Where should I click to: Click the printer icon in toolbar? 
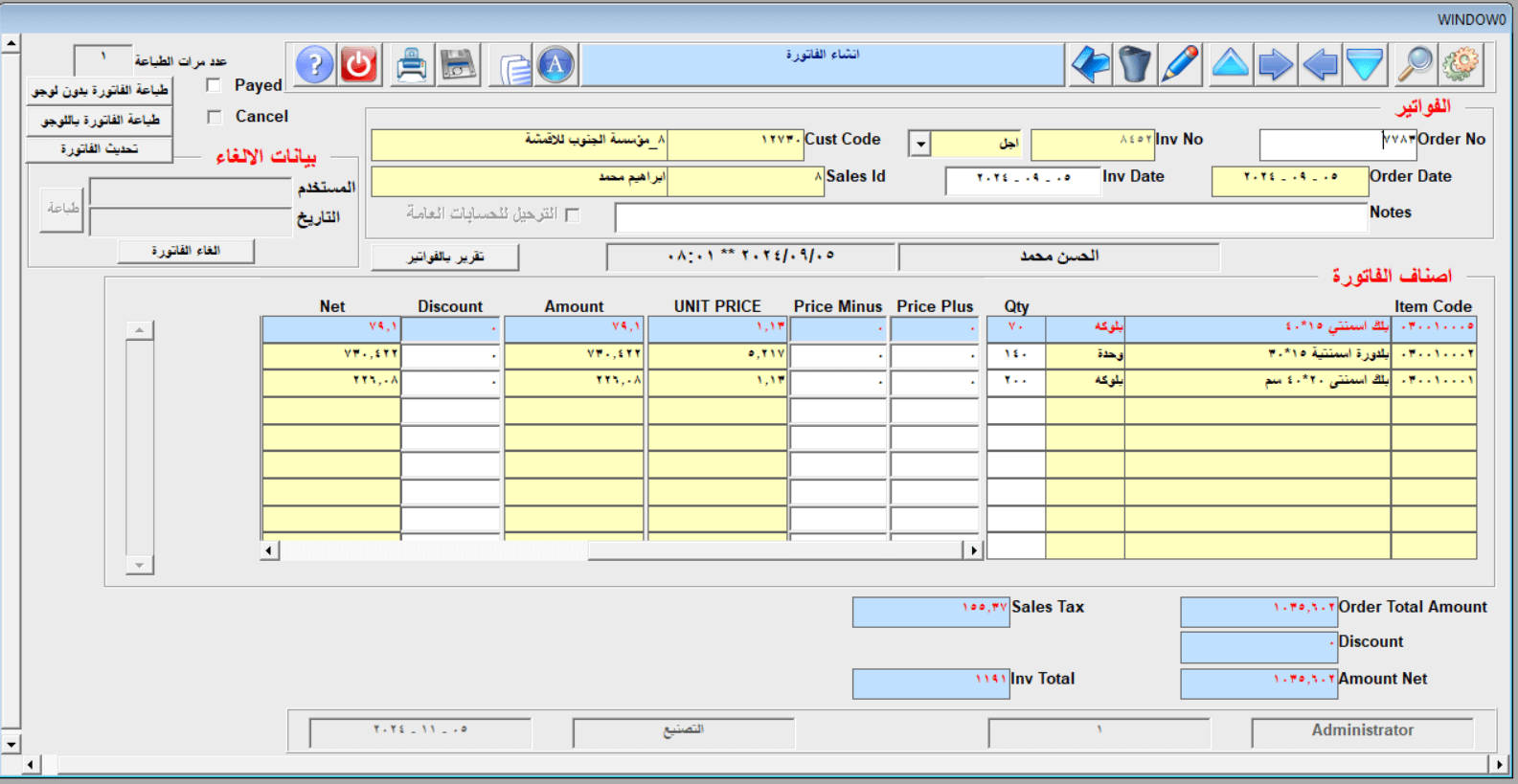click(x=412, y=65)
